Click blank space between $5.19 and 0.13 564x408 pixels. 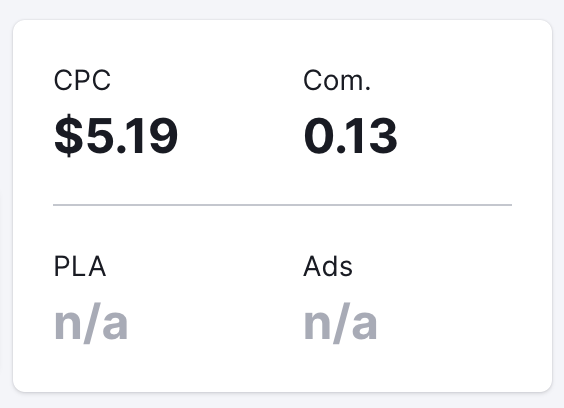tap(240, 136)
